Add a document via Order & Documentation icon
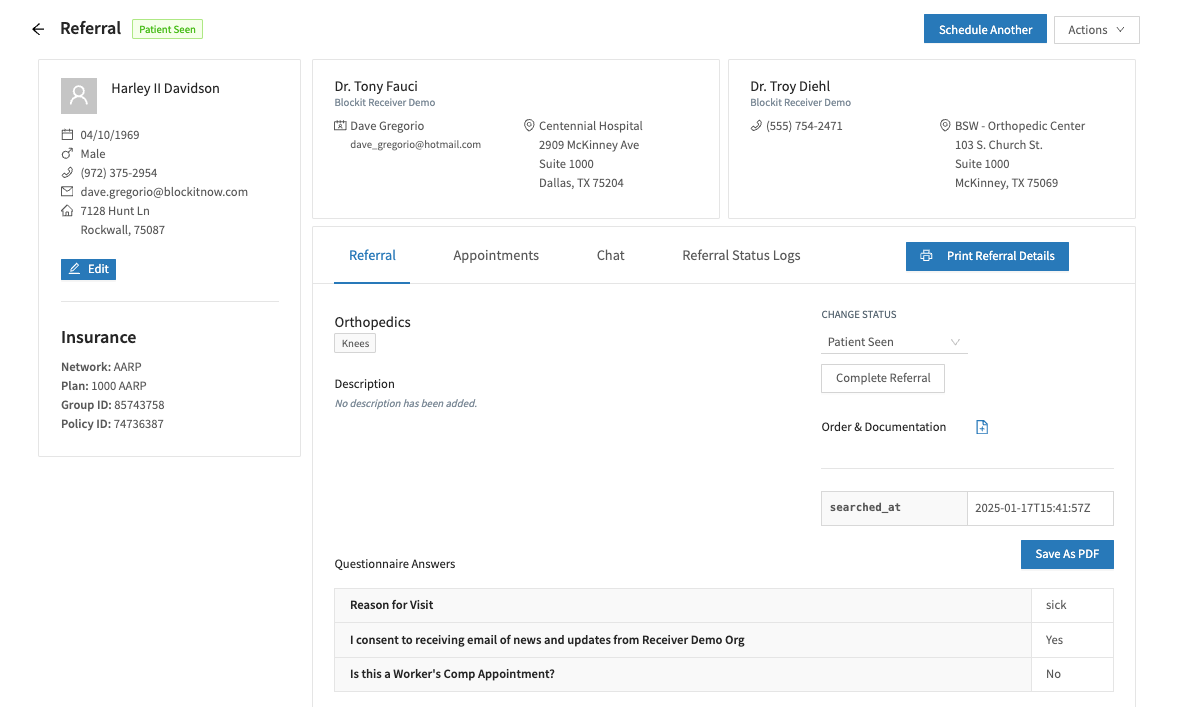Viewport: 1187px width, 707px height. [x=982, y=427]
